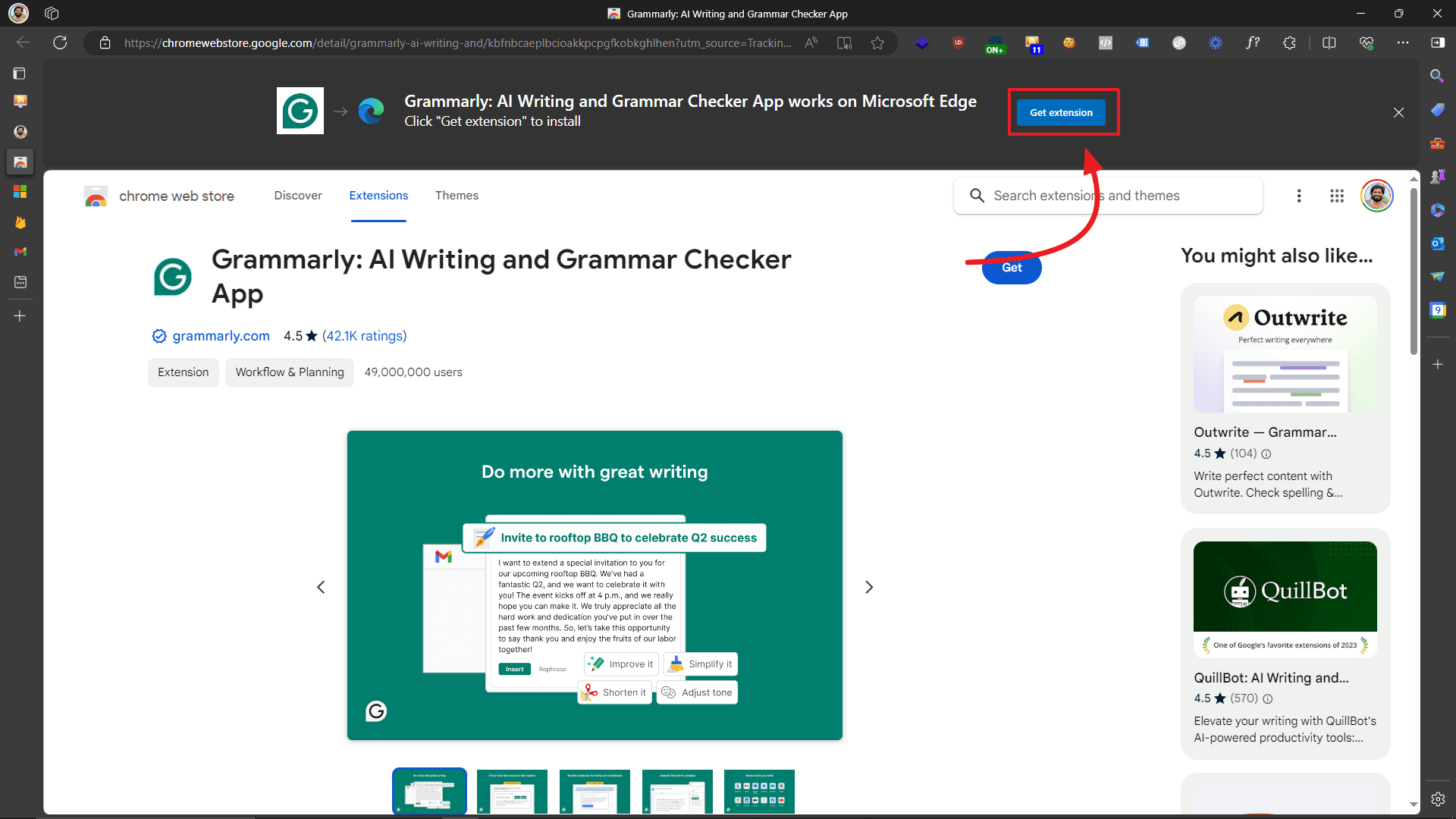Open the Gmail vertical tab

click(20, 252)
